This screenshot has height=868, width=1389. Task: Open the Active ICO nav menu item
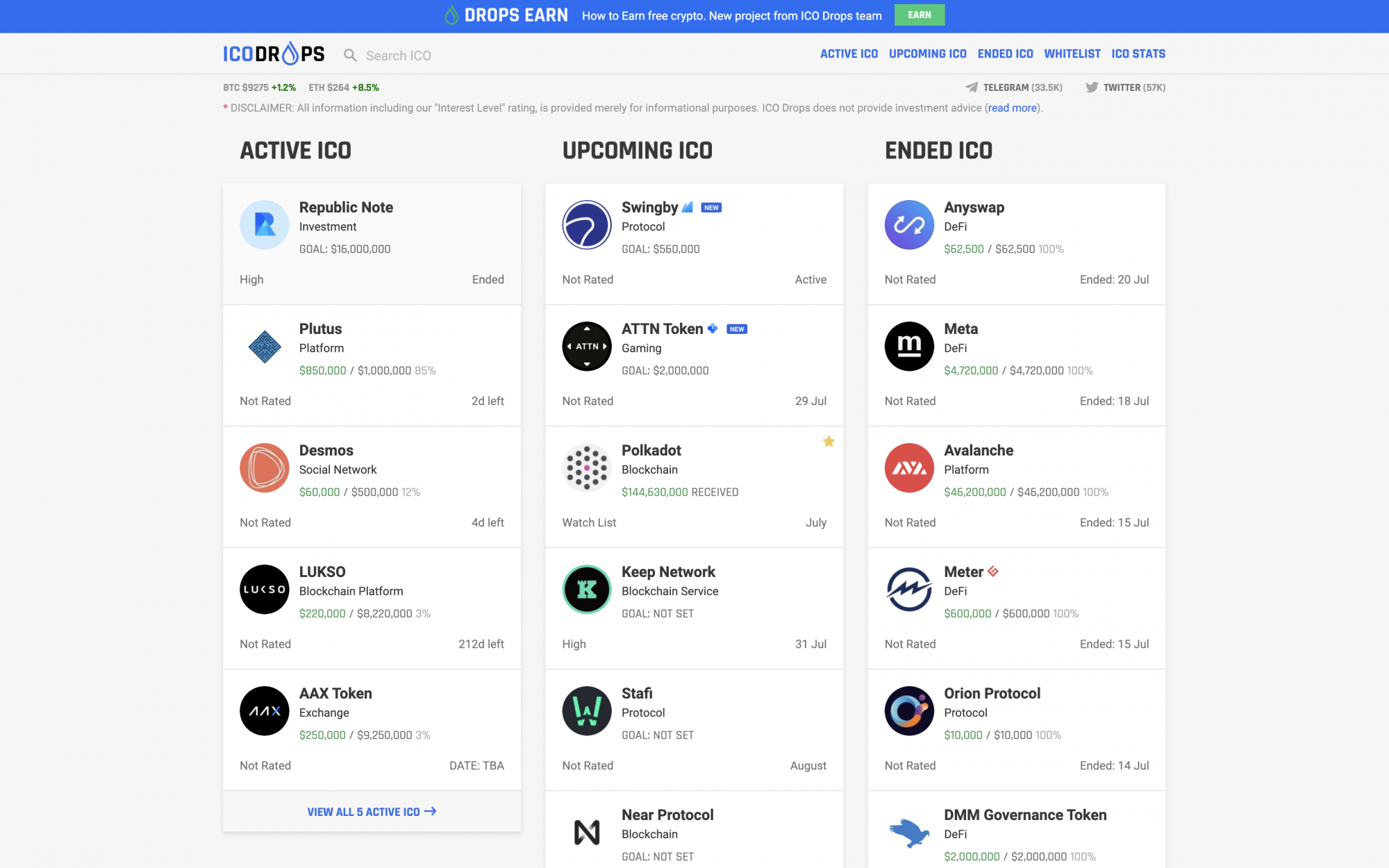click(x=849, y=53)
